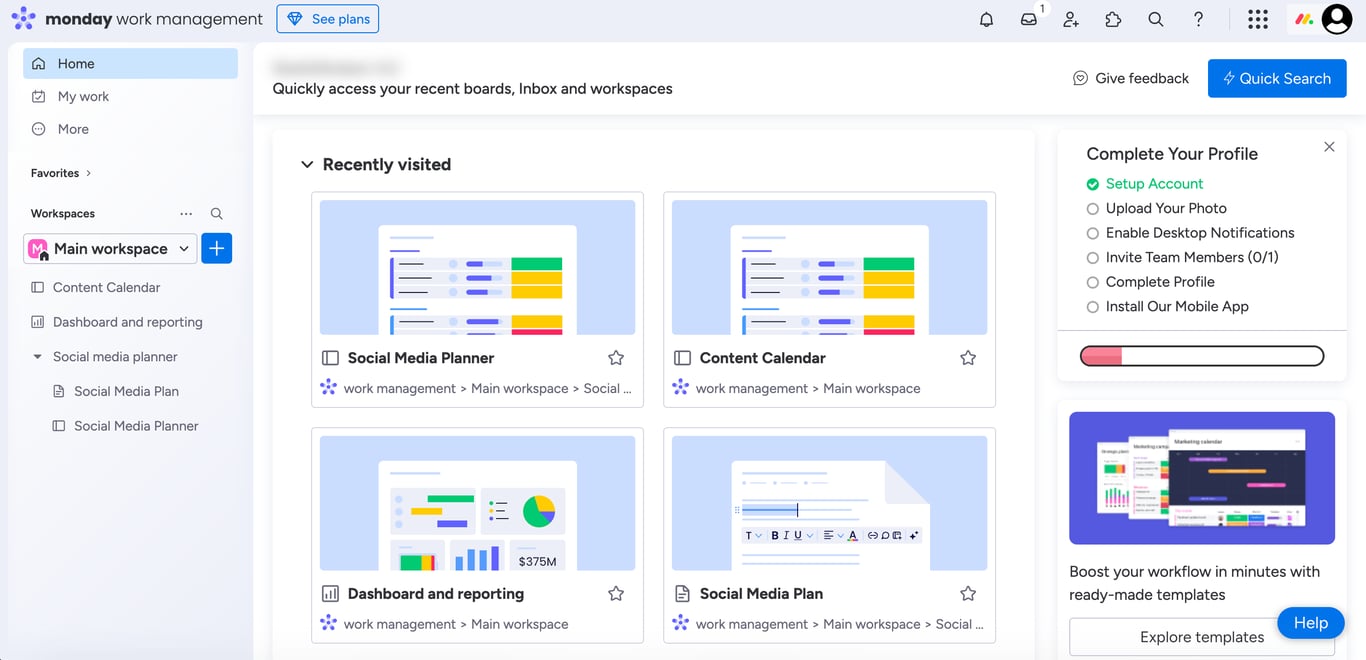Click the invite team members icon
The width and height of the screenshot is (1366, 660).
pos(1071,19)
